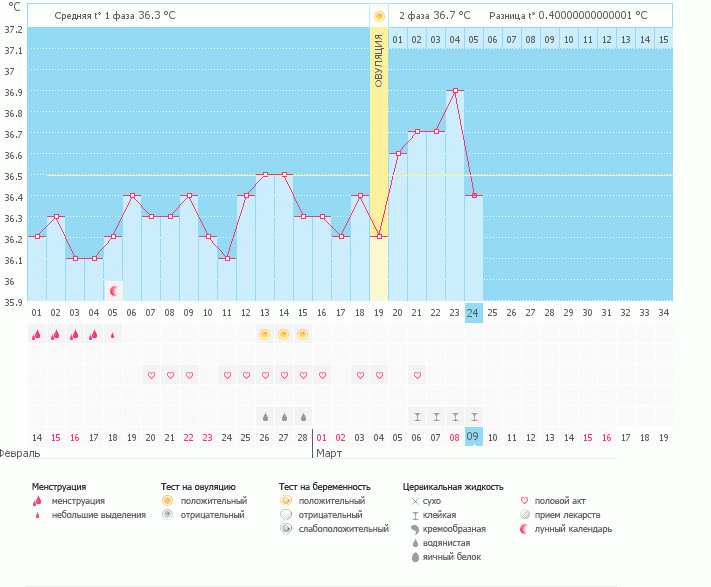Image resolution: width=711 pixels, height=587 pixels.
Task: Click legend icon for положительный ovulation test
Action: [168, 500]
